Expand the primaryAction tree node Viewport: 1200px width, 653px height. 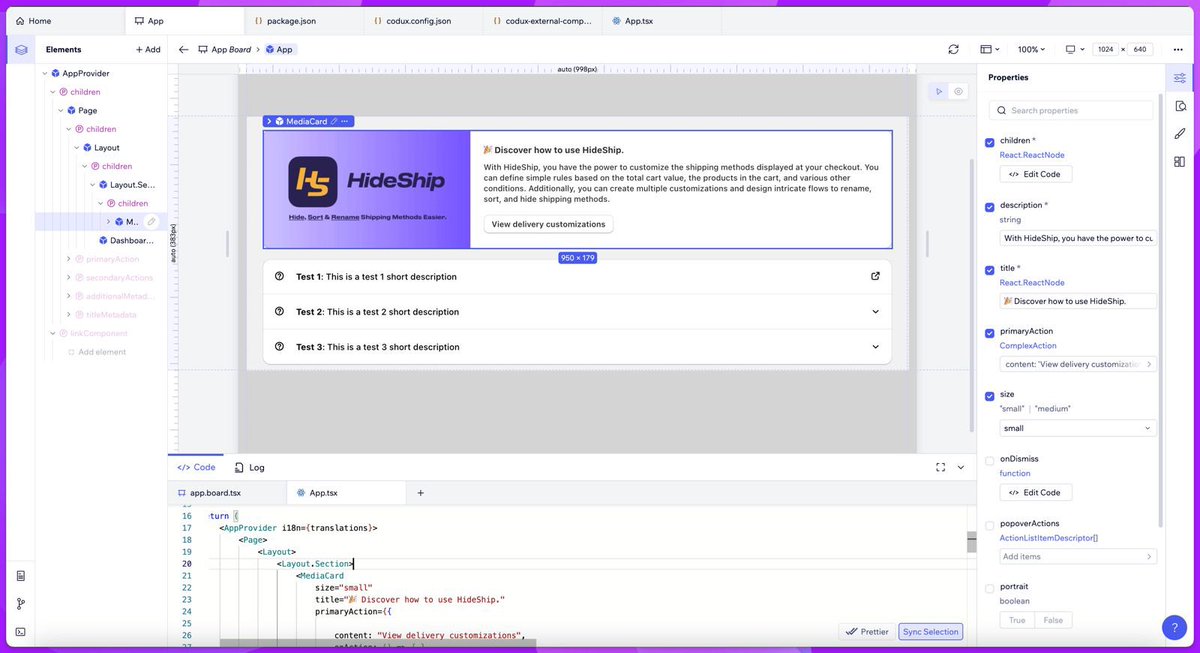[x=68, y=259]
